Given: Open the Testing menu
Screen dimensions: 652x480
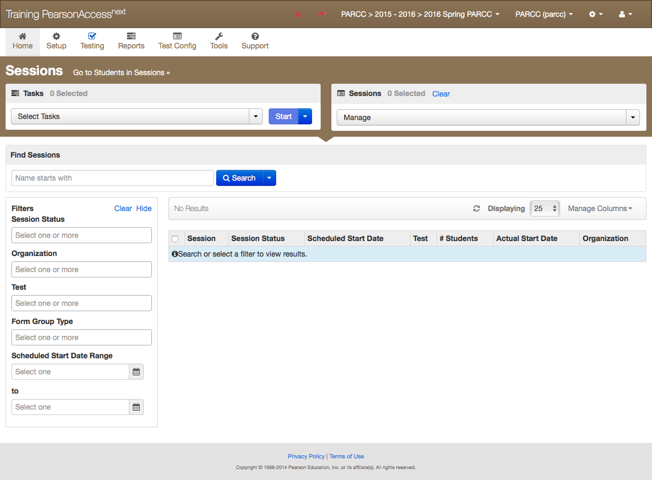Looking at the screenshot, I should (x=92, y=41).
